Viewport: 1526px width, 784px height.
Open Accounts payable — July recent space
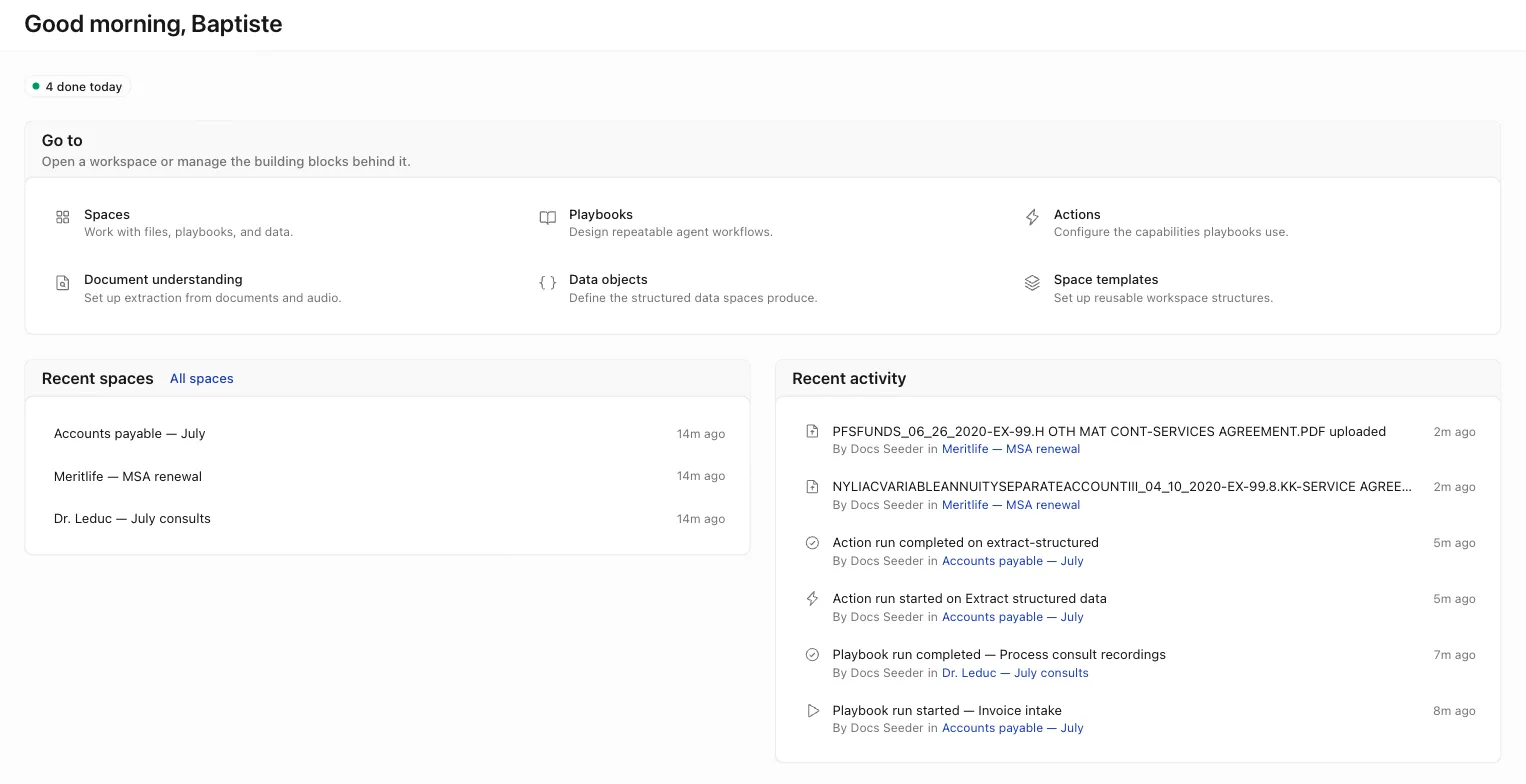point(387,434)
